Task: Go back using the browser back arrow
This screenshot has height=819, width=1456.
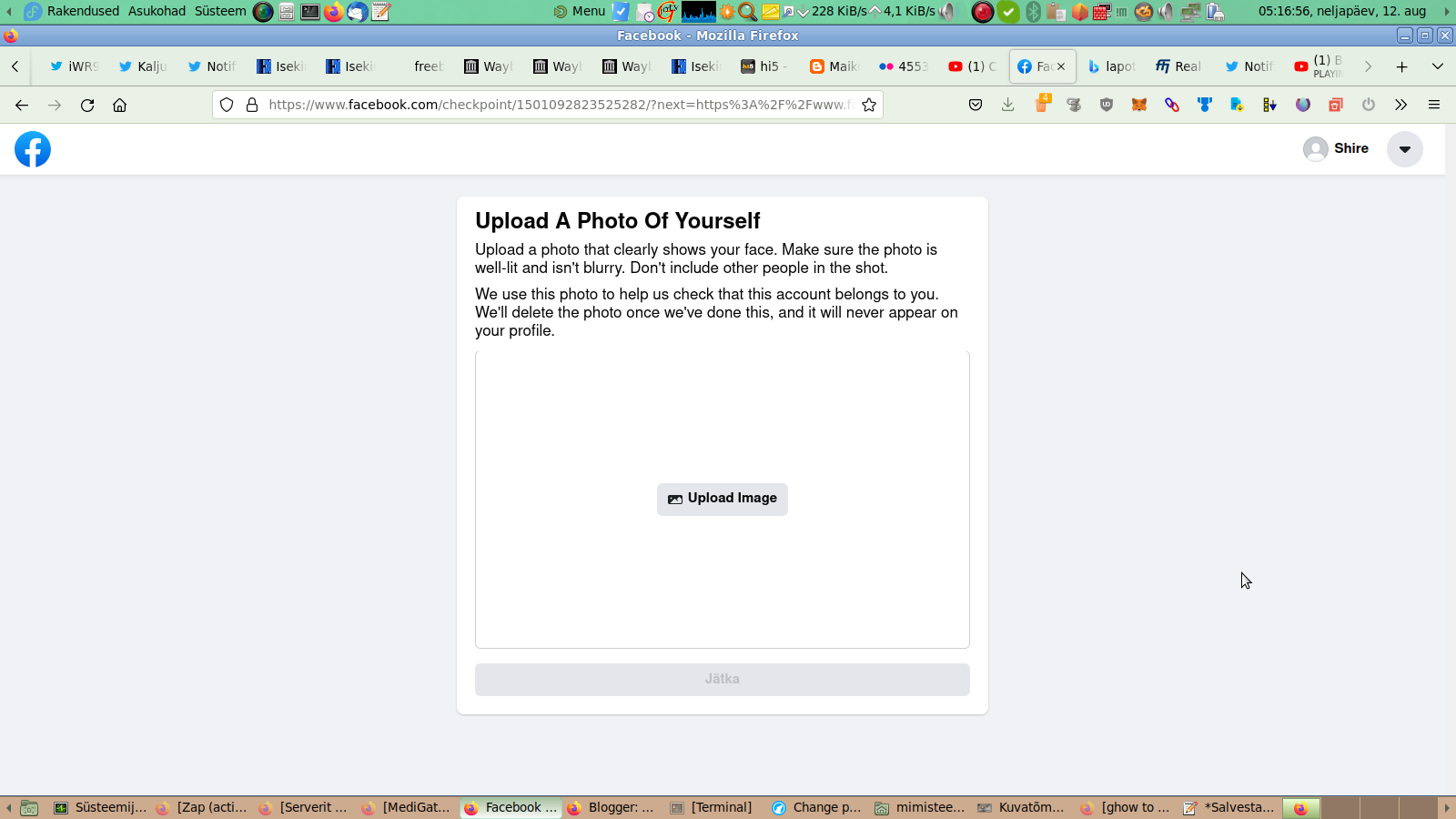Action: tap(22, 105)
